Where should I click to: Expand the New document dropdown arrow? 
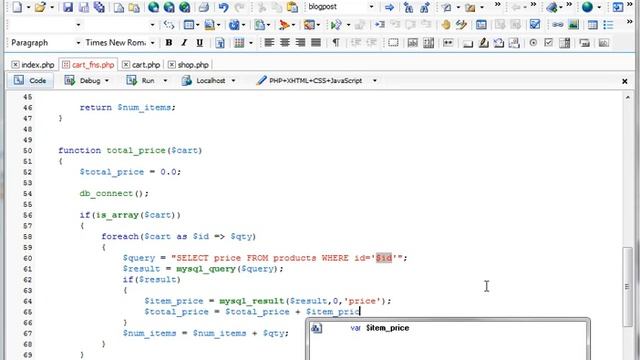coord(28,7)
